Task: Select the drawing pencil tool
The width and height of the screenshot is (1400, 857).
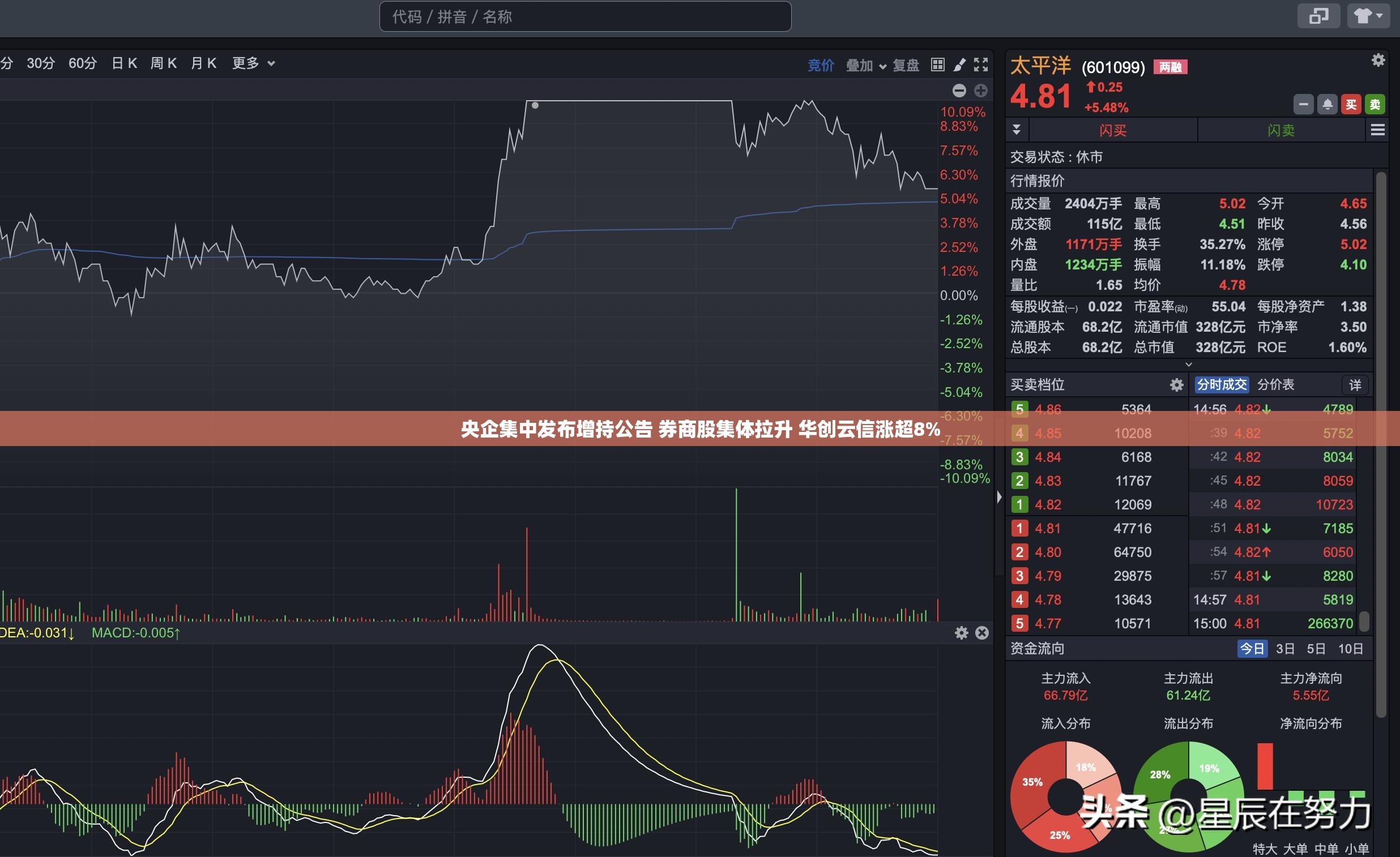Action: [959, 65]
